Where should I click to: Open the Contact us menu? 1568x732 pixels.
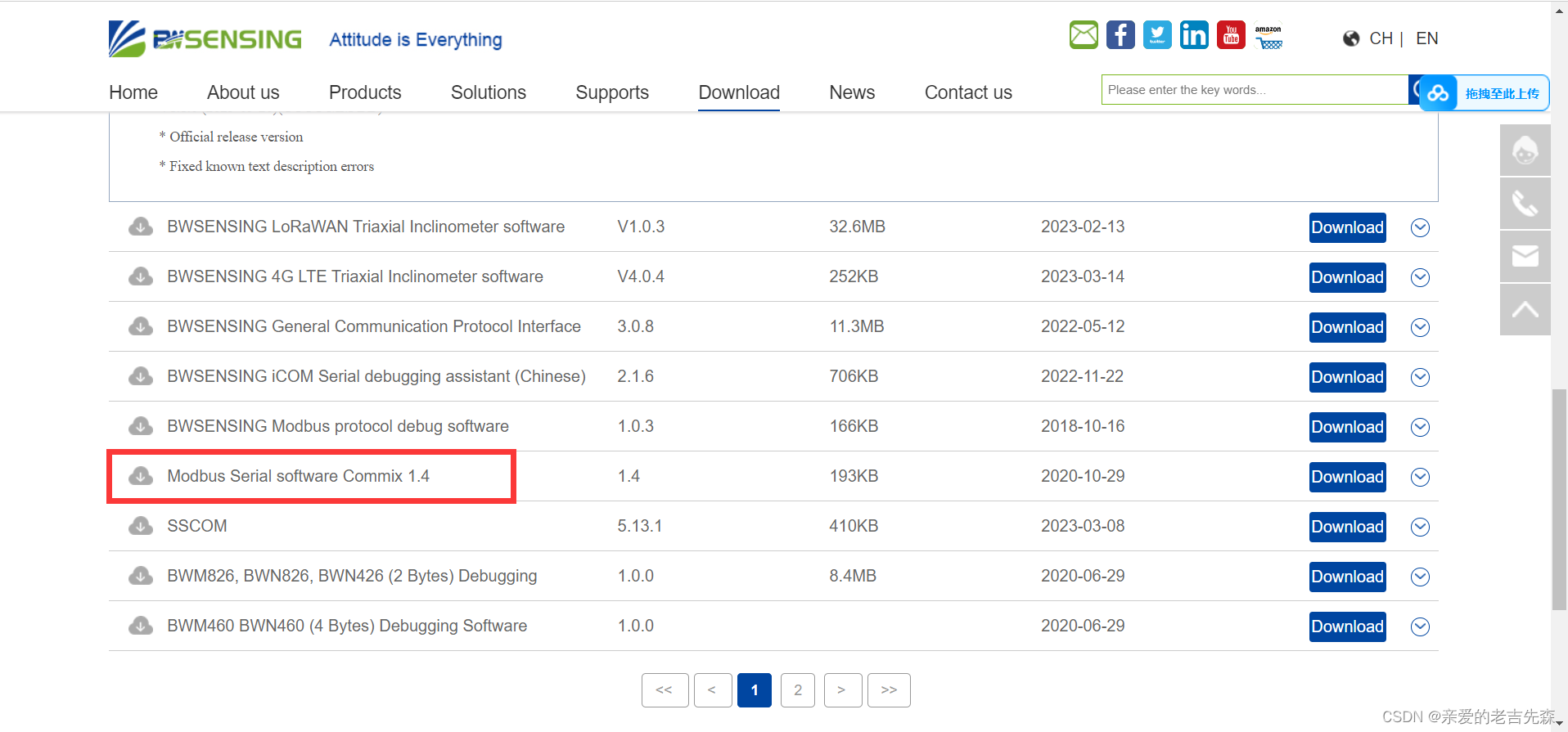point(968,92)
